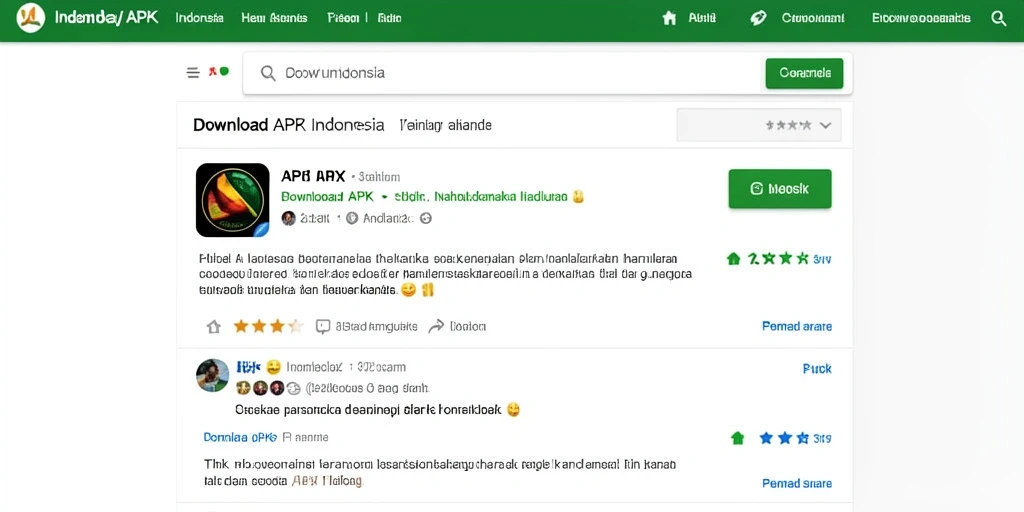
Task: Click the home icon next to Abiti
Action: click(x=669, y=18)
